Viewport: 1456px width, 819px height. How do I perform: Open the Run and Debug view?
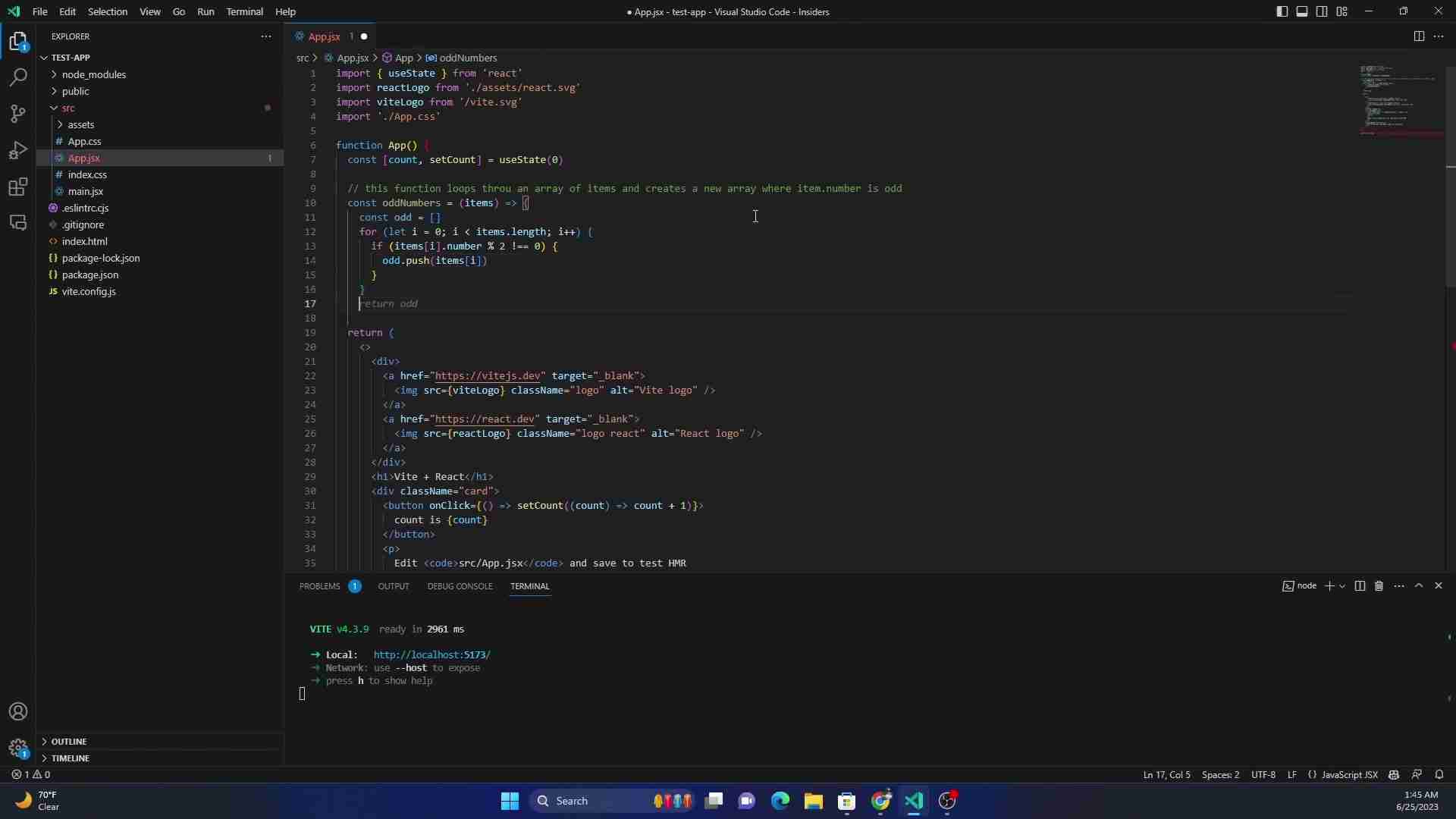point(17,150)
